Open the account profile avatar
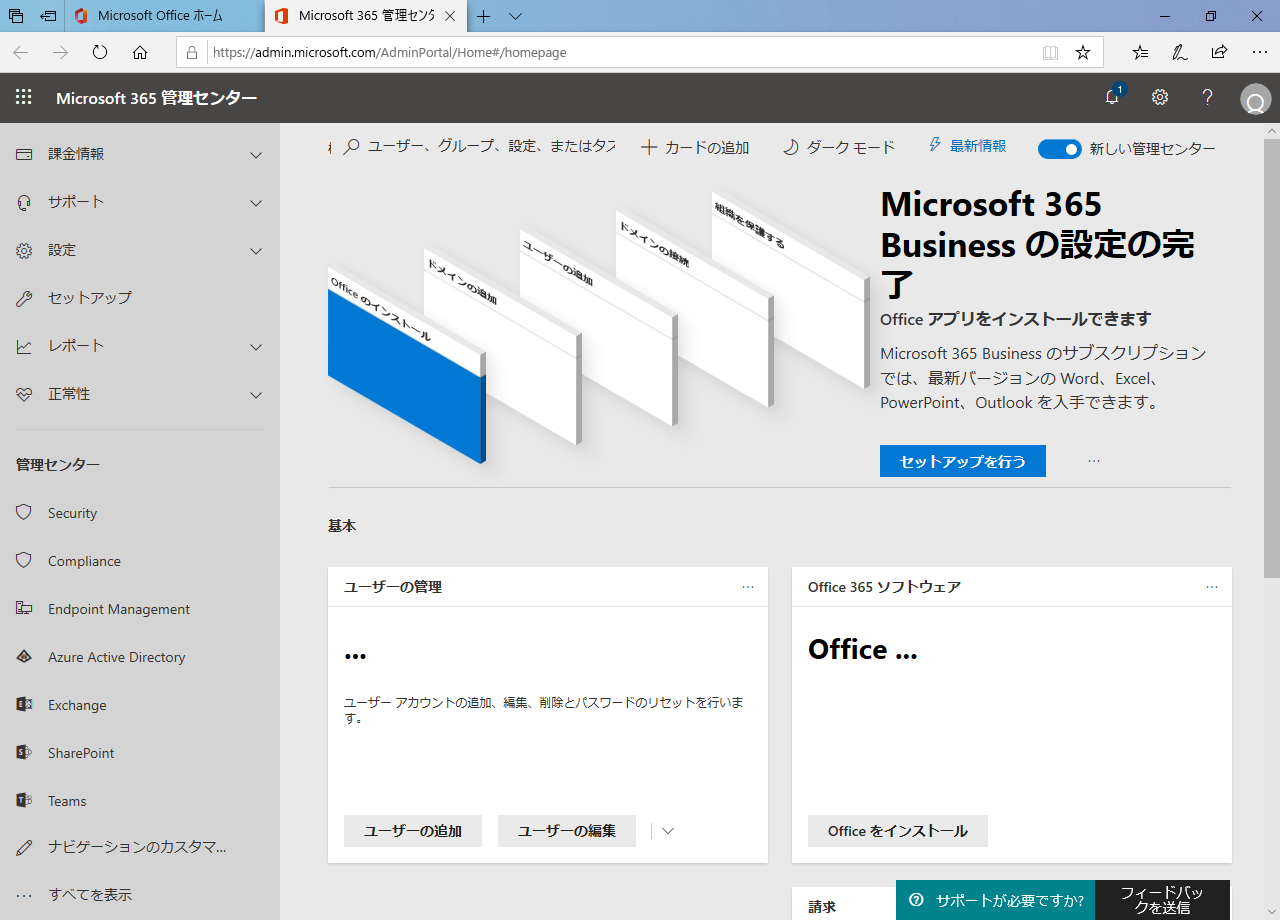The height and width of the screenshot is (920, 1280). [1255, 99]
